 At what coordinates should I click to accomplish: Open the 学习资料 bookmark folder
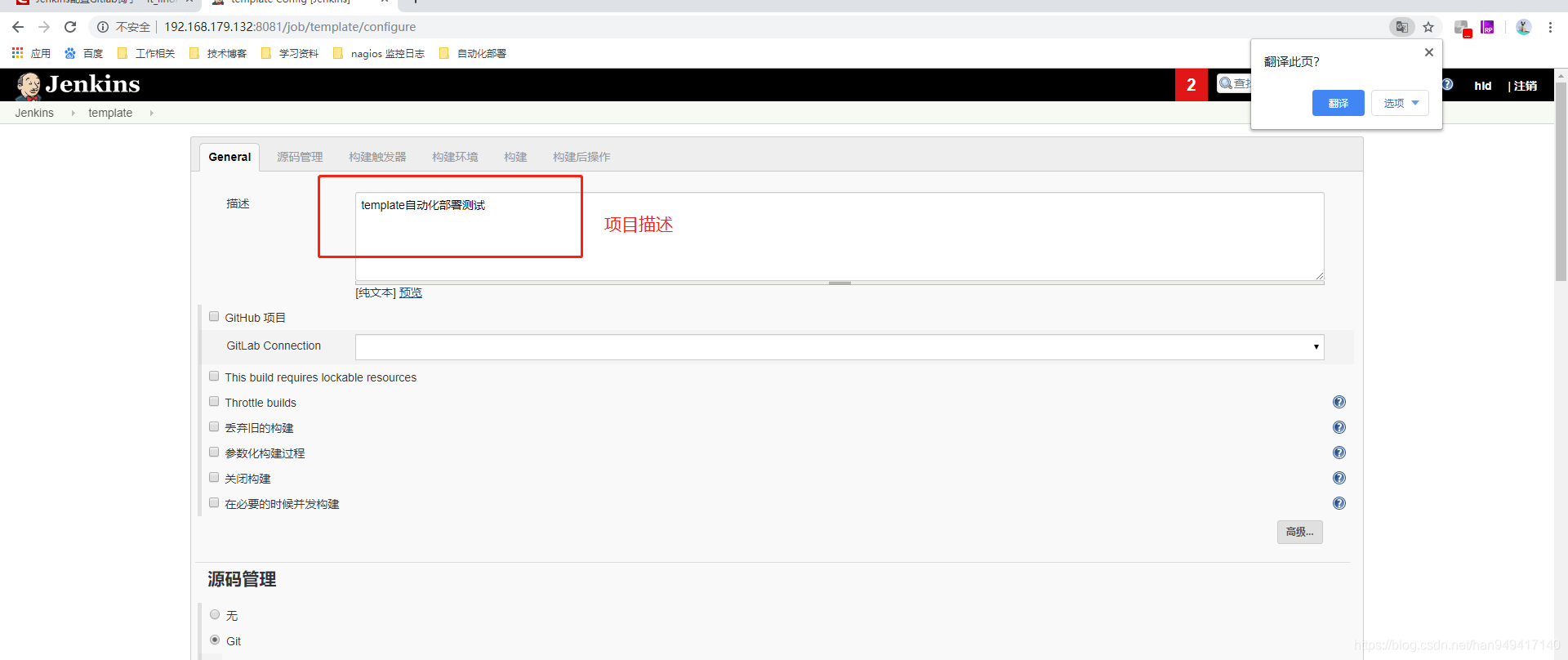coord(290,53)
